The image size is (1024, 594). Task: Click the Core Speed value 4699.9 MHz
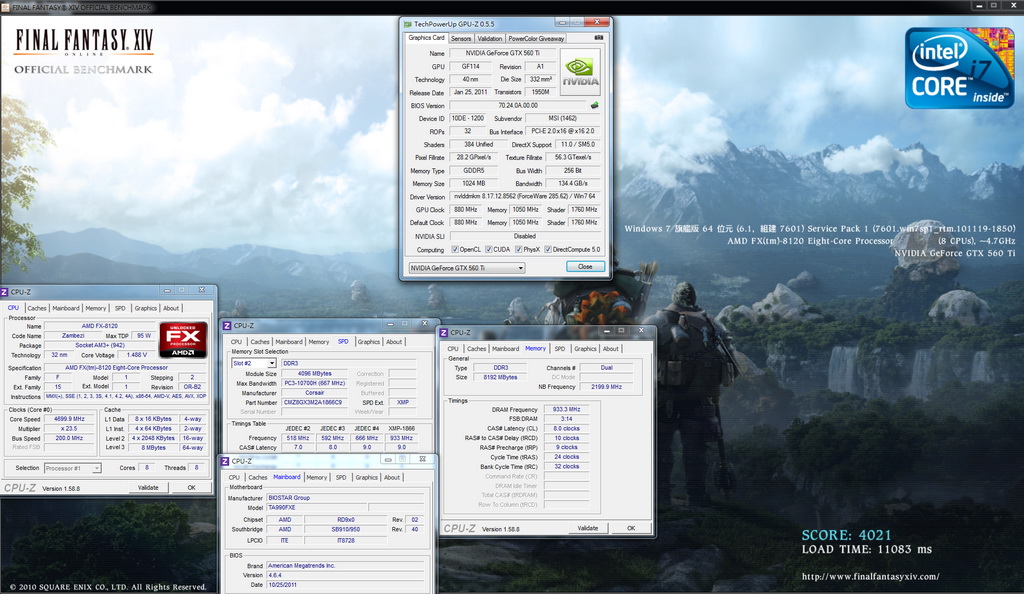tap(69, 419)
